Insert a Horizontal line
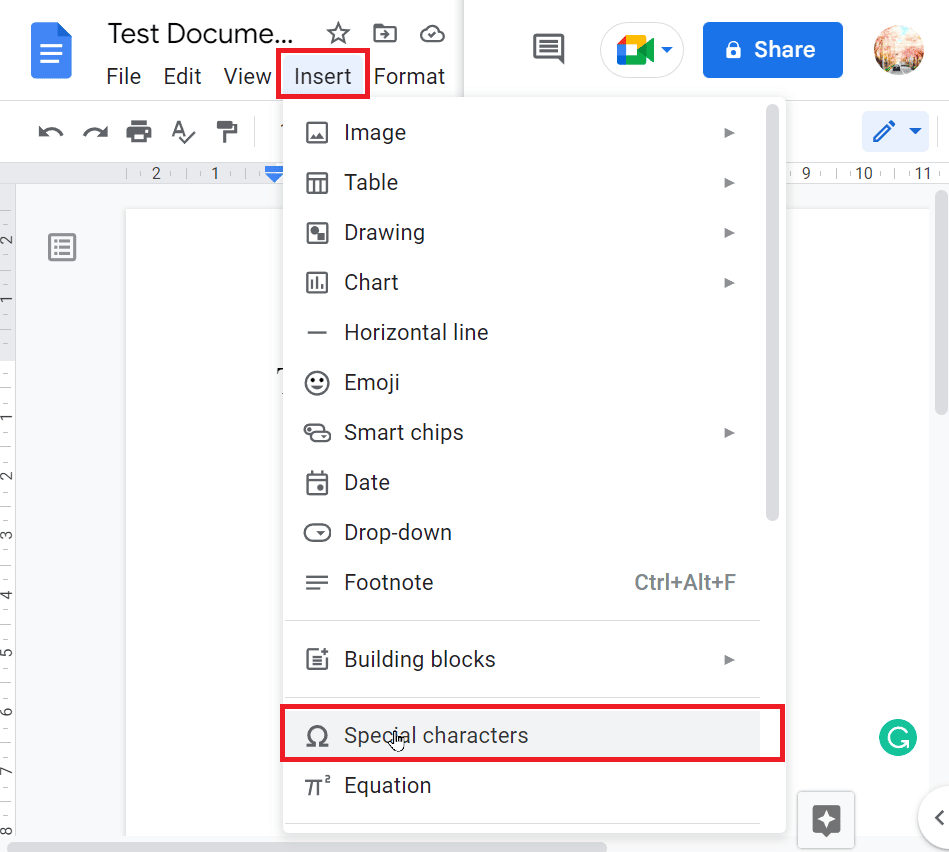 click(x=522, y=332)
